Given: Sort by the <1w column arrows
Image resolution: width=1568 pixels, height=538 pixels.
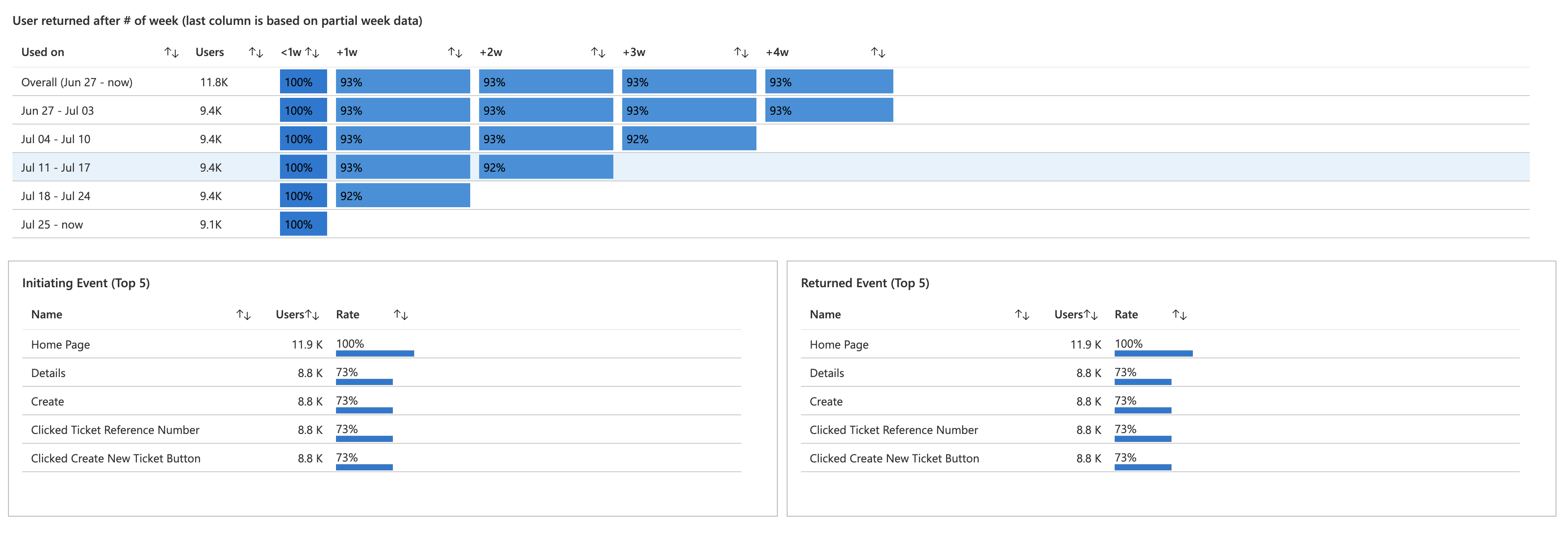Looking at the screenshot, I should tap(312, 52).
